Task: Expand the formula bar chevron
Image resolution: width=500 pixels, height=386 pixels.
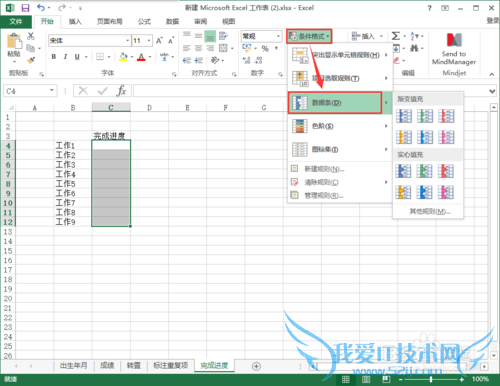Action: (x=492, y=91)
